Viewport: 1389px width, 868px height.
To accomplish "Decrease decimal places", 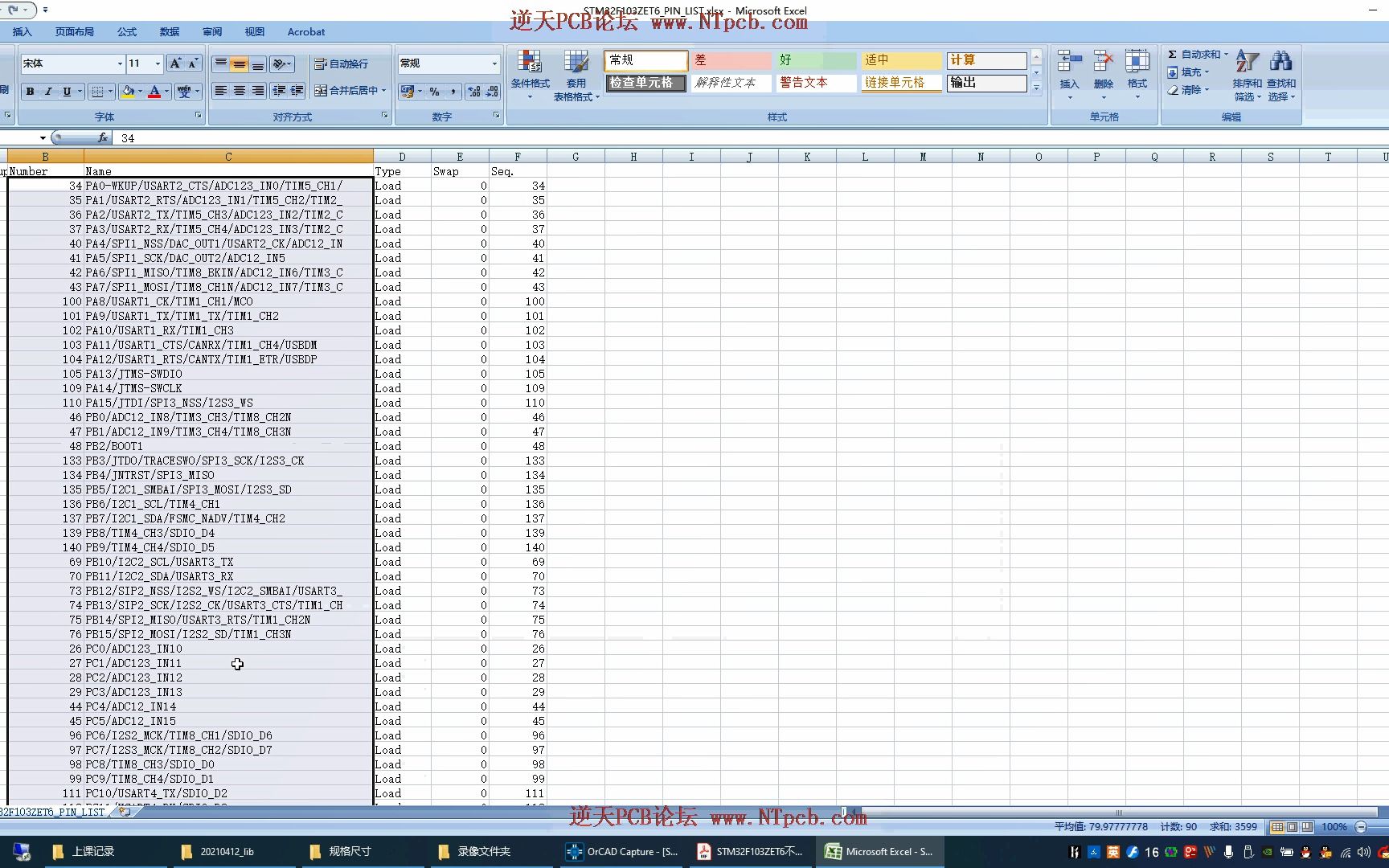I will (492, 91).
